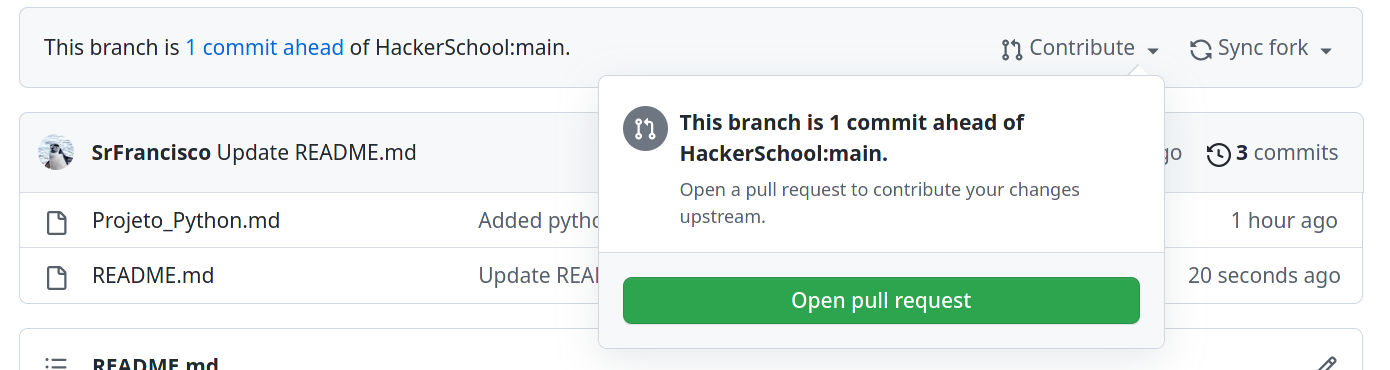This screenshot has height=370, width=1390.
Task: Open the README.md file in the list
Action: tap(153, 275)
